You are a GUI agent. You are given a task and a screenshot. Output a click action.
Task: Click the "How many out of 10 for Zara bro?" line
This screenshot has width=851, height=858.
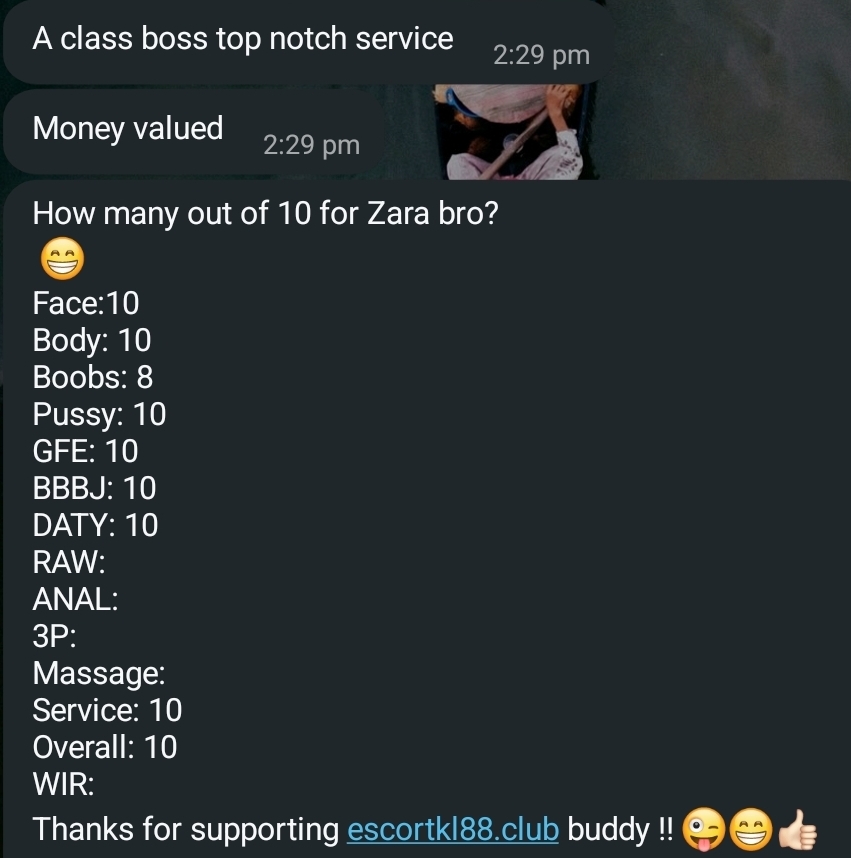tap(265, 213)
